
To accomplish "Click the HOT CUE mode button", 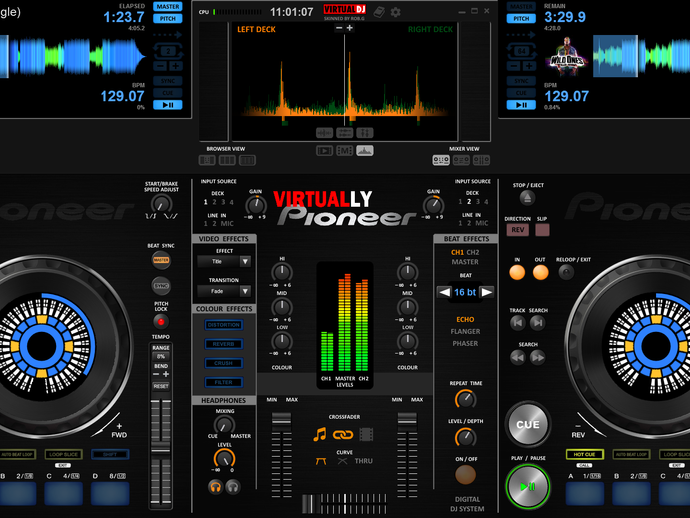I will (x=584, y=454).
